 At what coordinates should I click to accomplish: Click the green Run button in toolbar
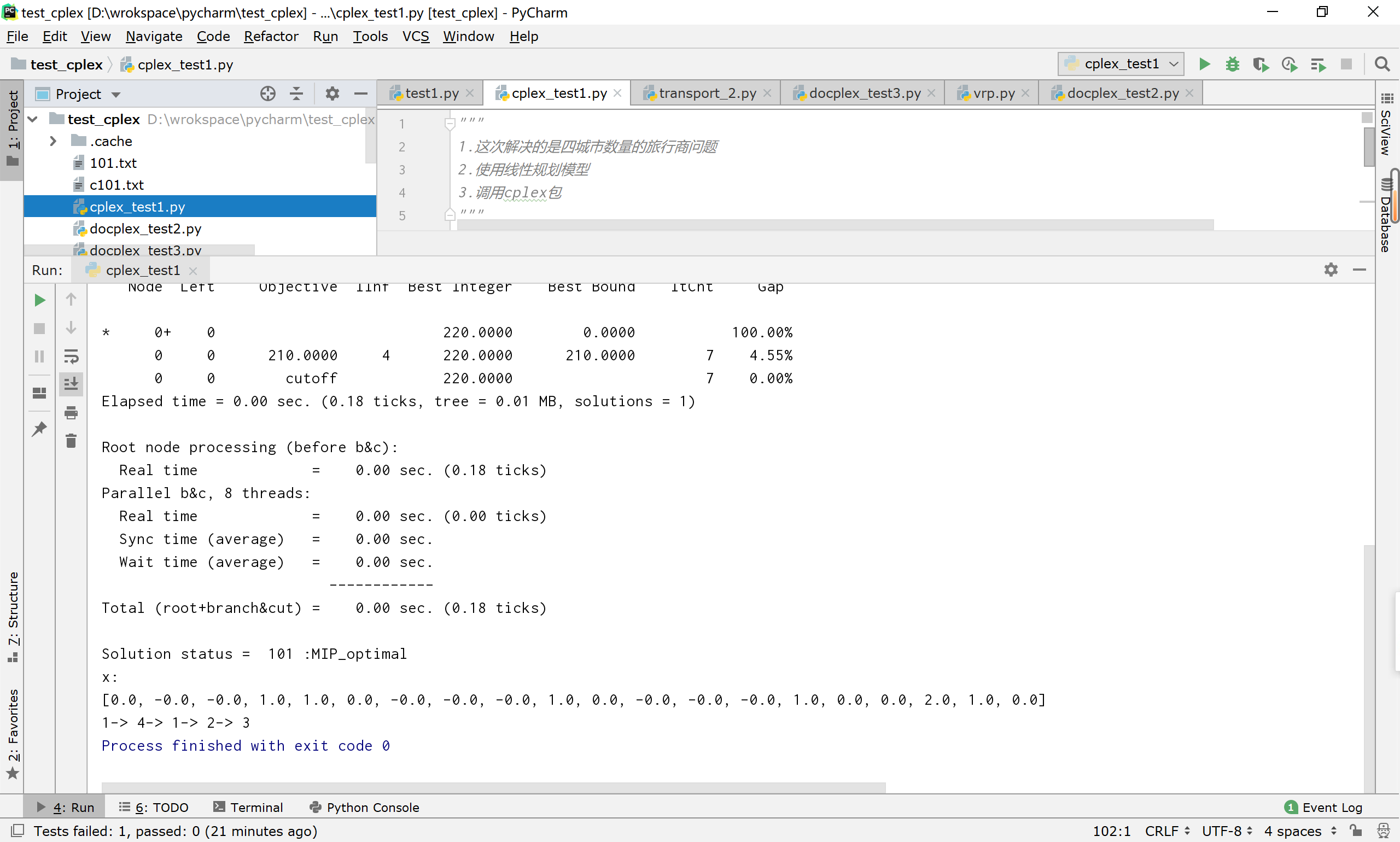[x=1204, y=64]
